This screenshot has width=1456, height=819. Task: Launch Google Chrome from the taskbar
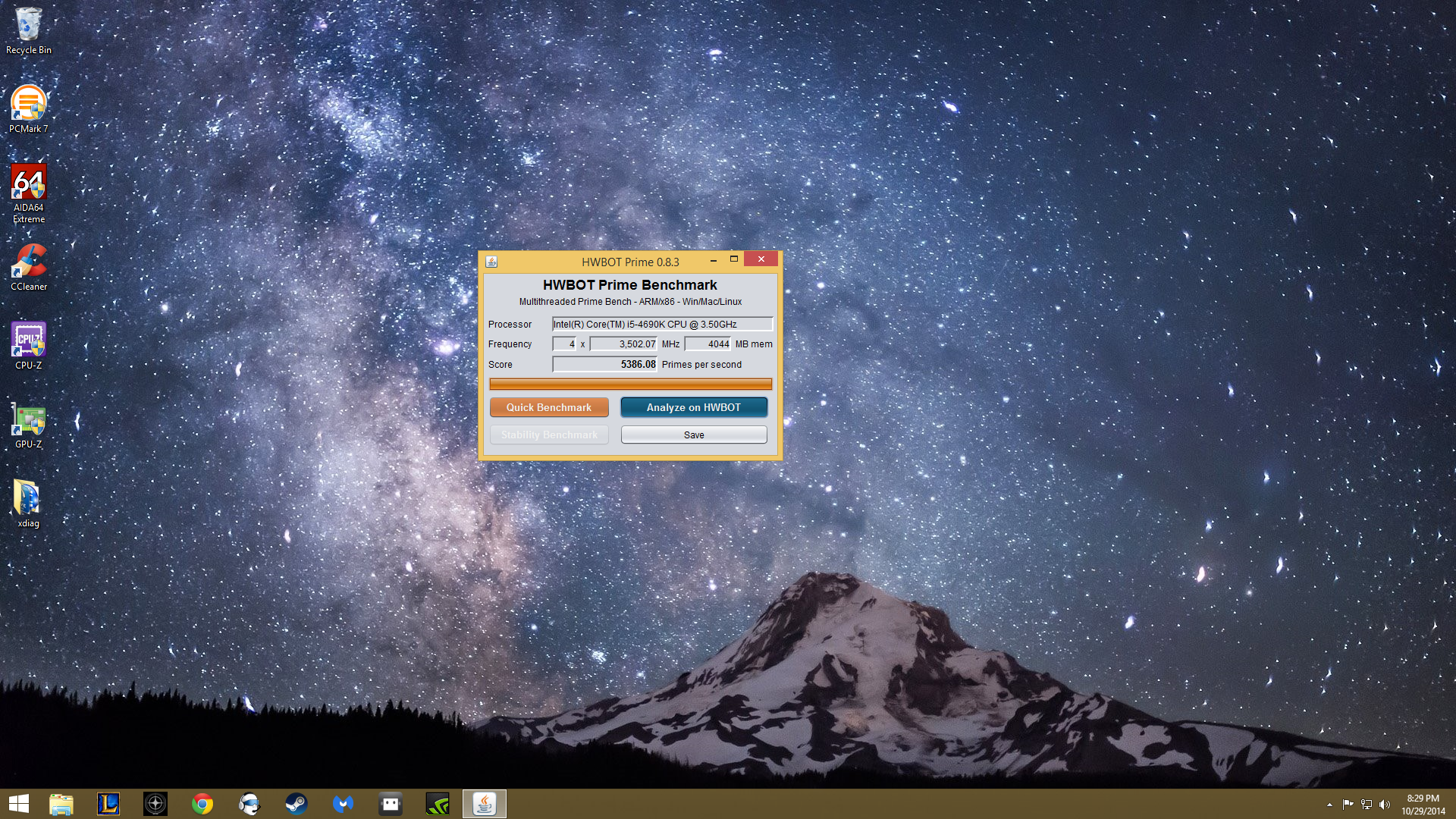click(x=202, y=804)
